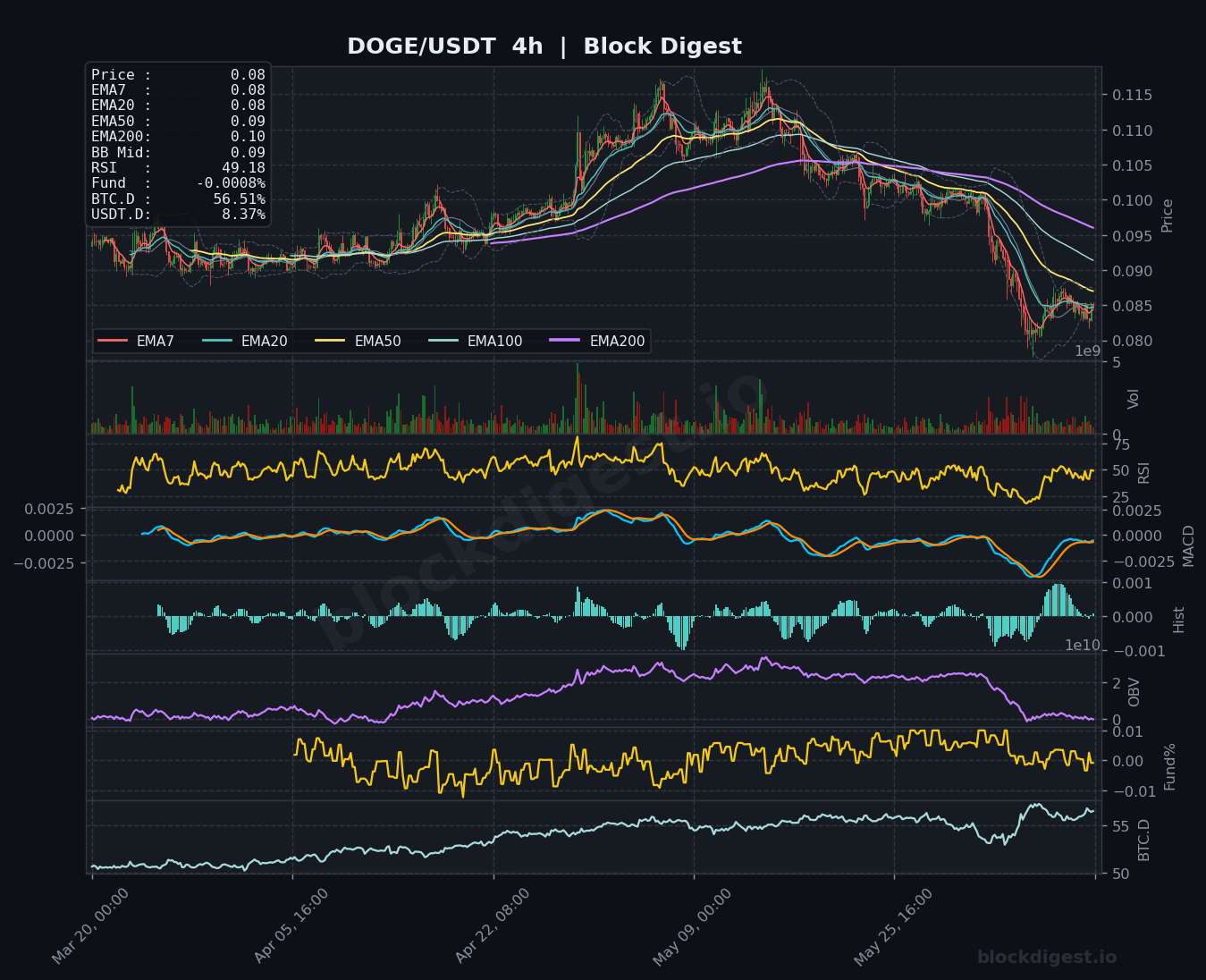Click the Hist axis label
The height and width of the screenshot is (980, 1206).
(x=1179, y=619)
